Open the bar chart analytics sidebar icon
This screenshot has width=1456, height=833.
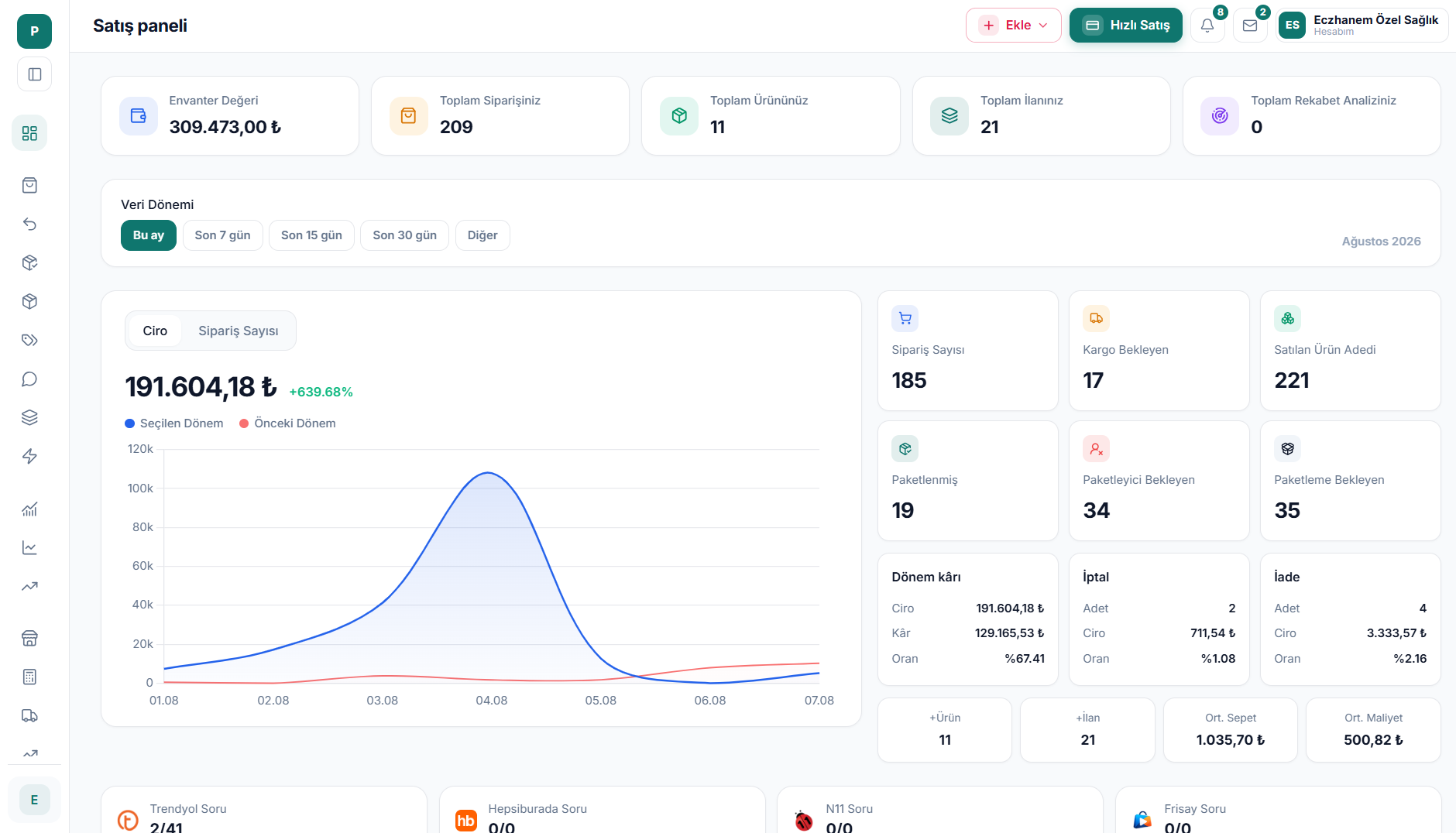pos(29,509)
